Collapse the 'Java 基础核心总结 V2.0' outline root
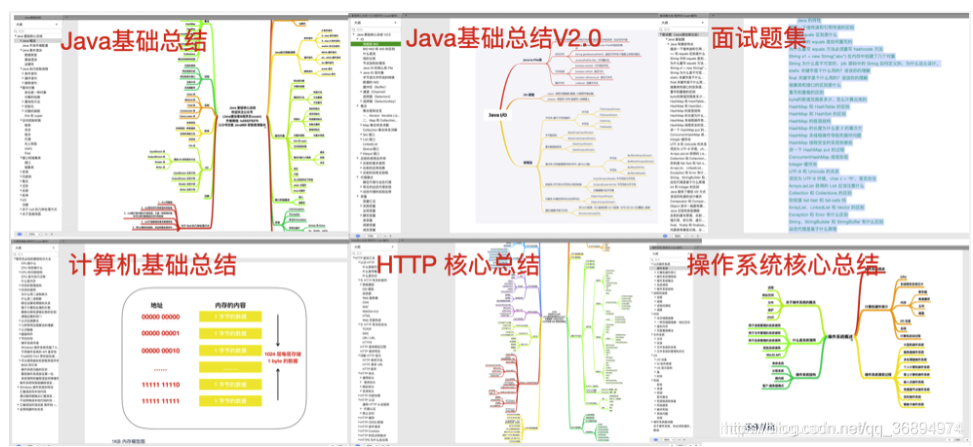This screenshot has height=447, width=973. (354, 35)
